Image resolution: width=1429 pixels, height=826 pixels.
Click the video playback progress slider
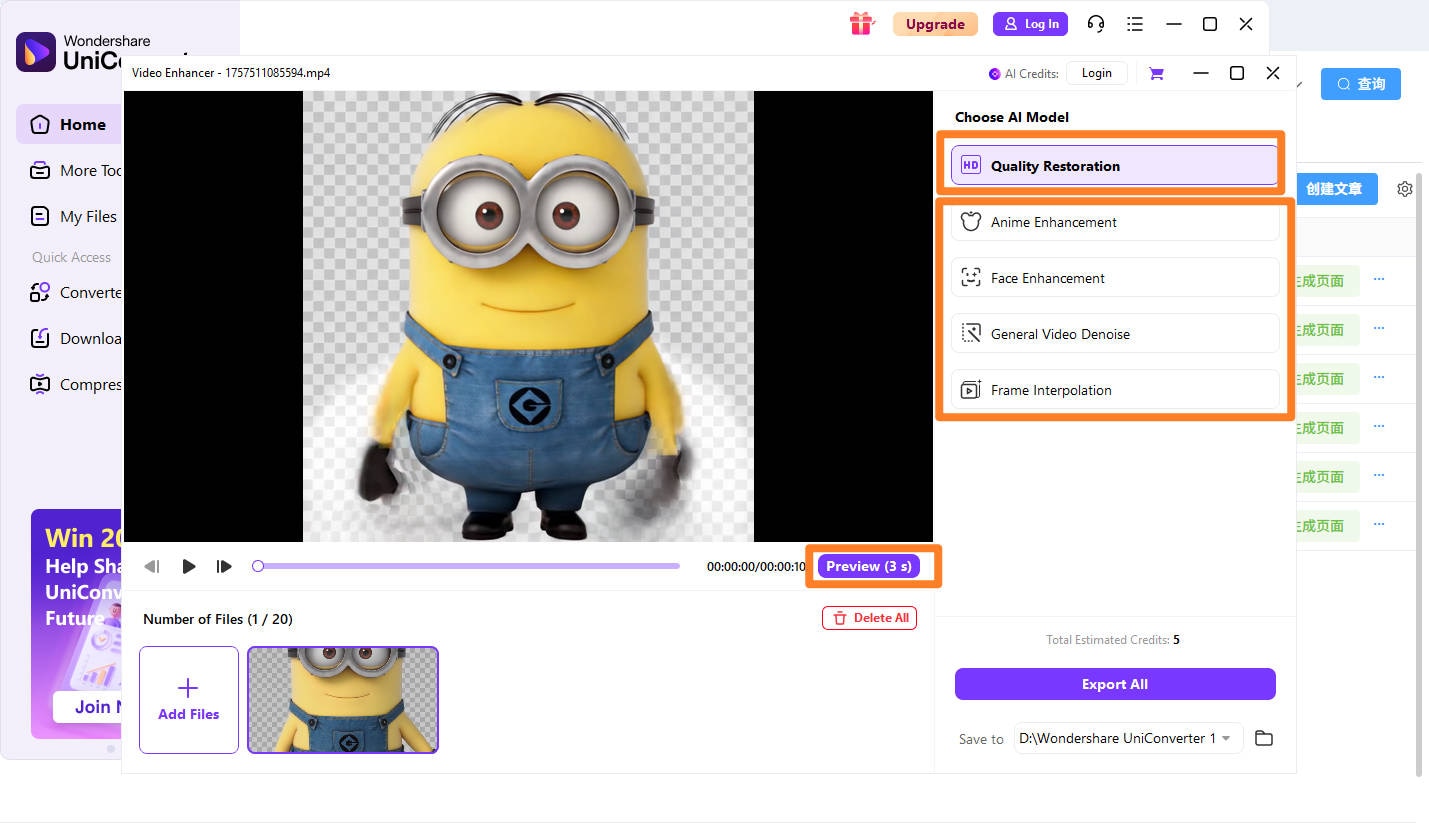466,566
